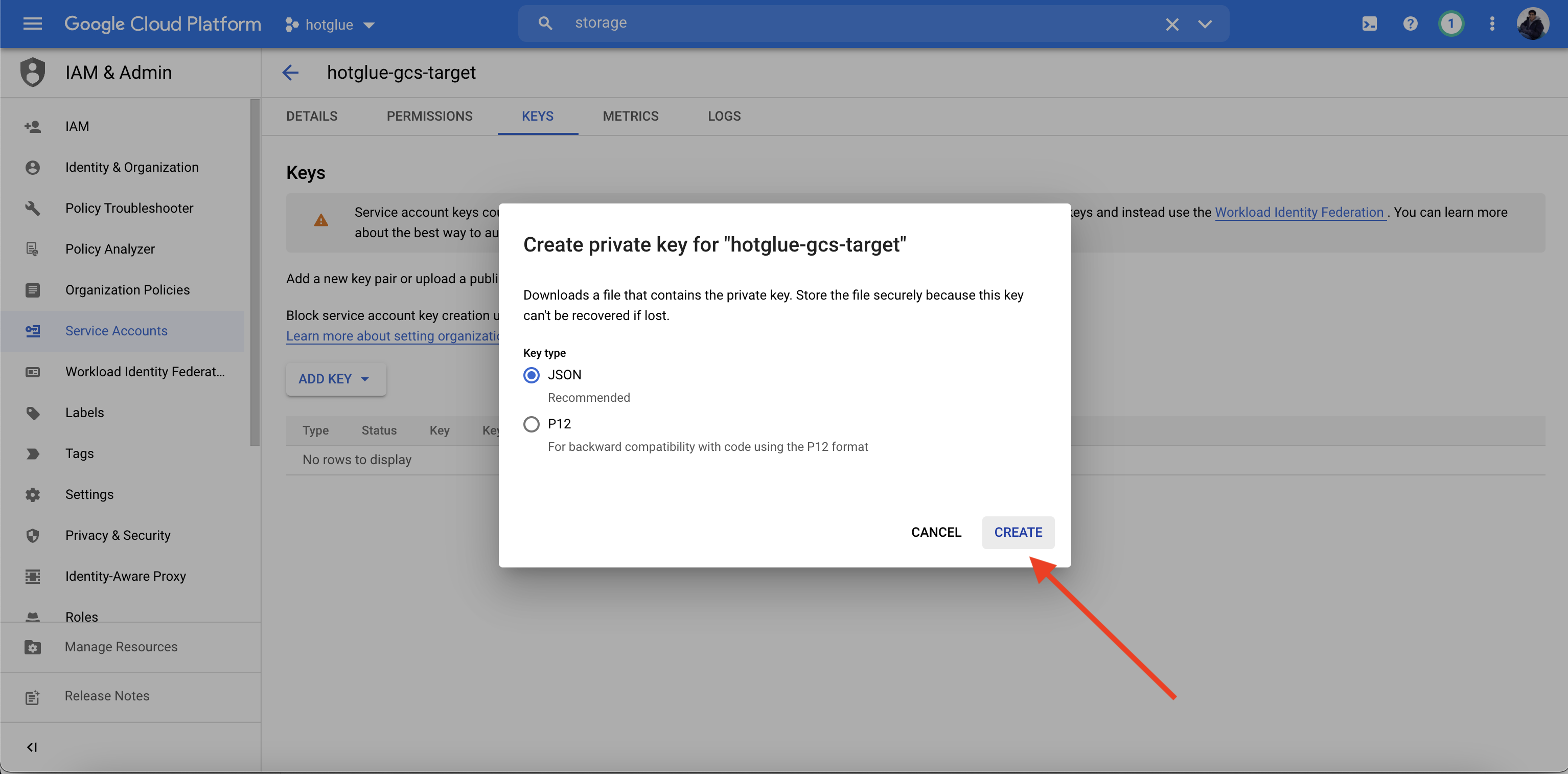Open Workload Identity Federation link
1568x774 pixels.
1299,212
